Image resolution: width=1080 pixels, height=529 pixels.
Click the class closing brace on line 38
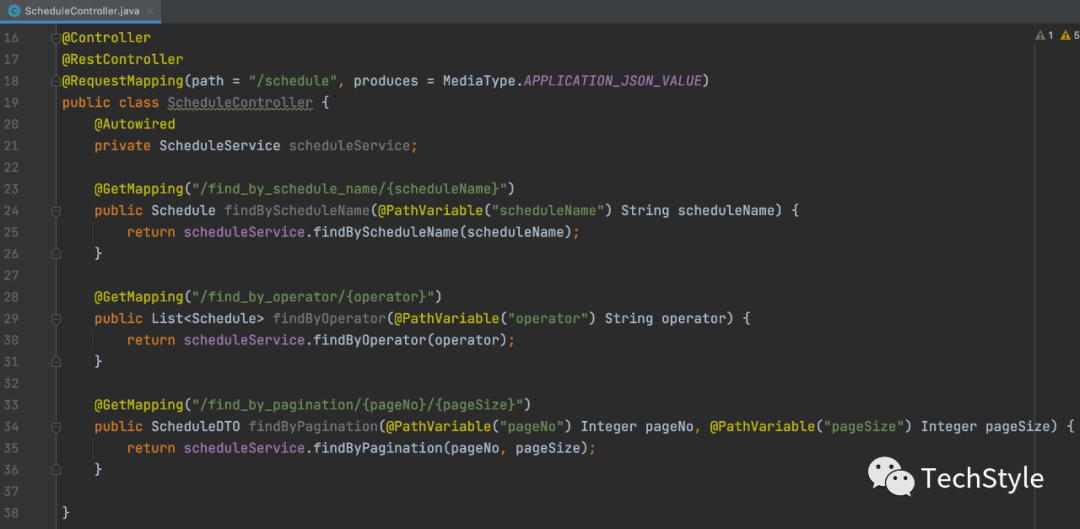pos(66,512)
